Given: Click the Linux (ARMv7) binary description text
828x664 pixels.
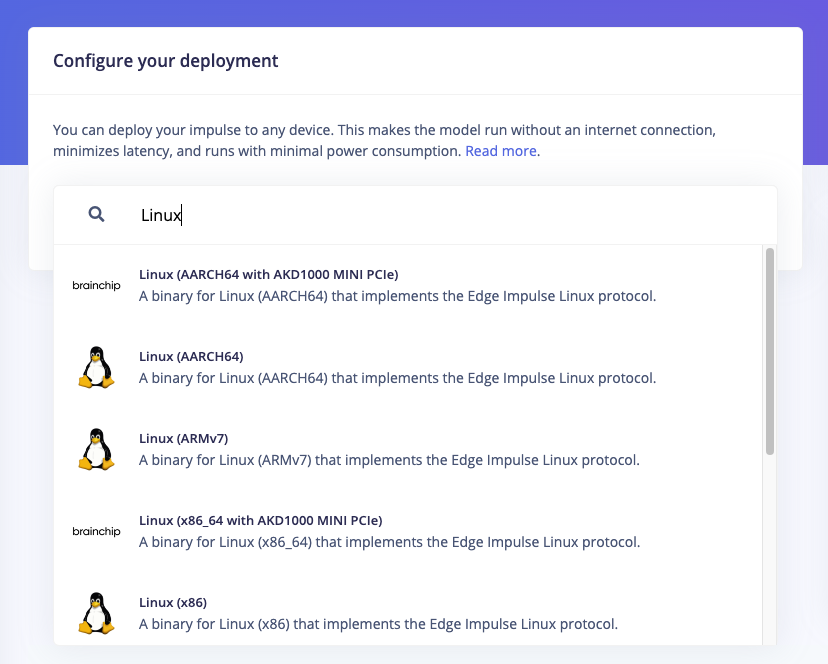Looking at the screenshot, I should pos(389,460).
